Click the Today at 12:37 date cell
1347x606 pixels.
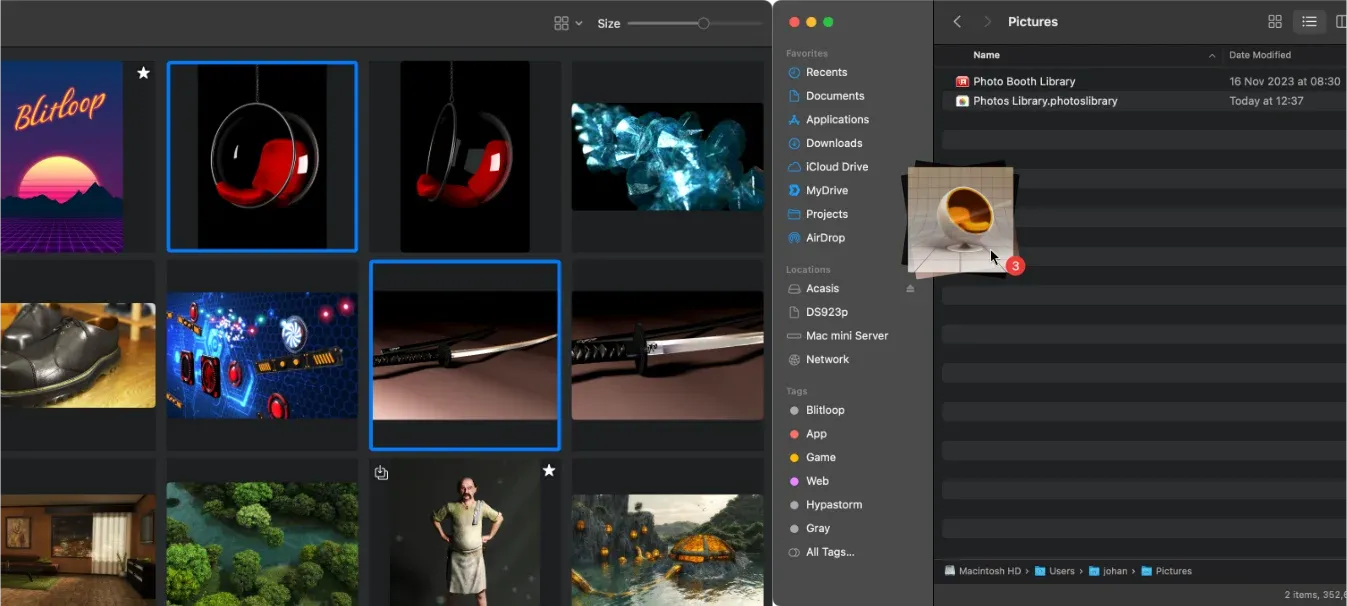point(1266,101)
